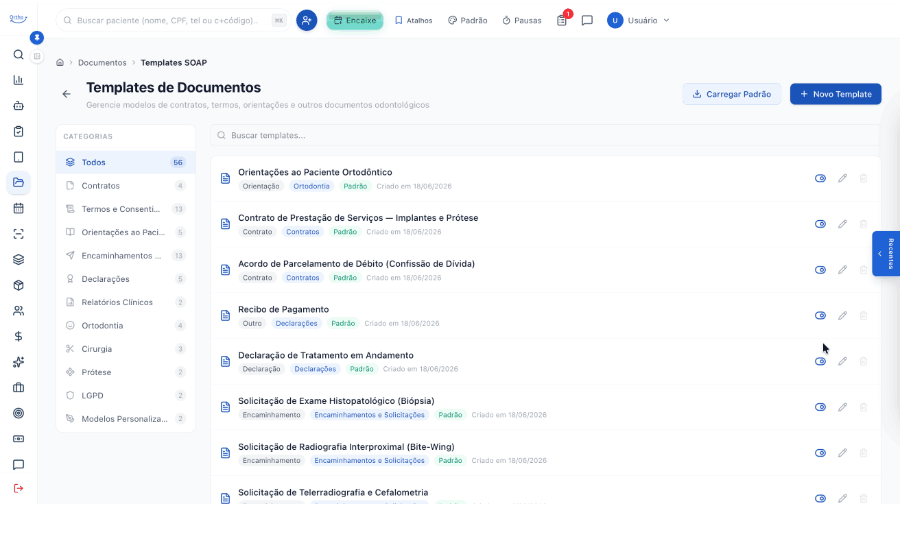The width and height of the screenshot is (924, 540).
Task: Click the Novo Template button
Action: 836,94
